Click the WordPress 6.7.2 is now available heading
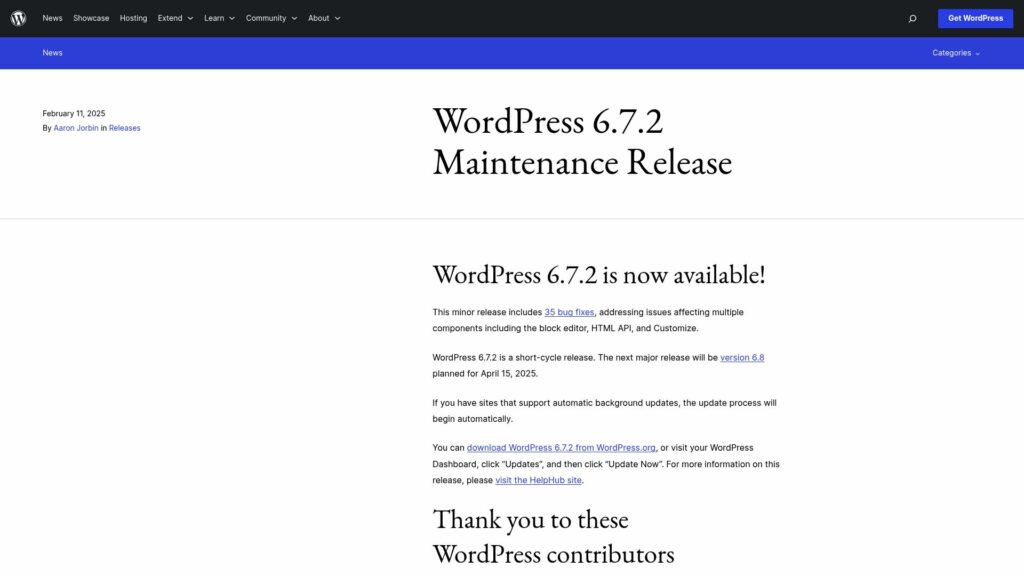The width and height of the screenshot is (1024, 576). [x=598, y=275]
